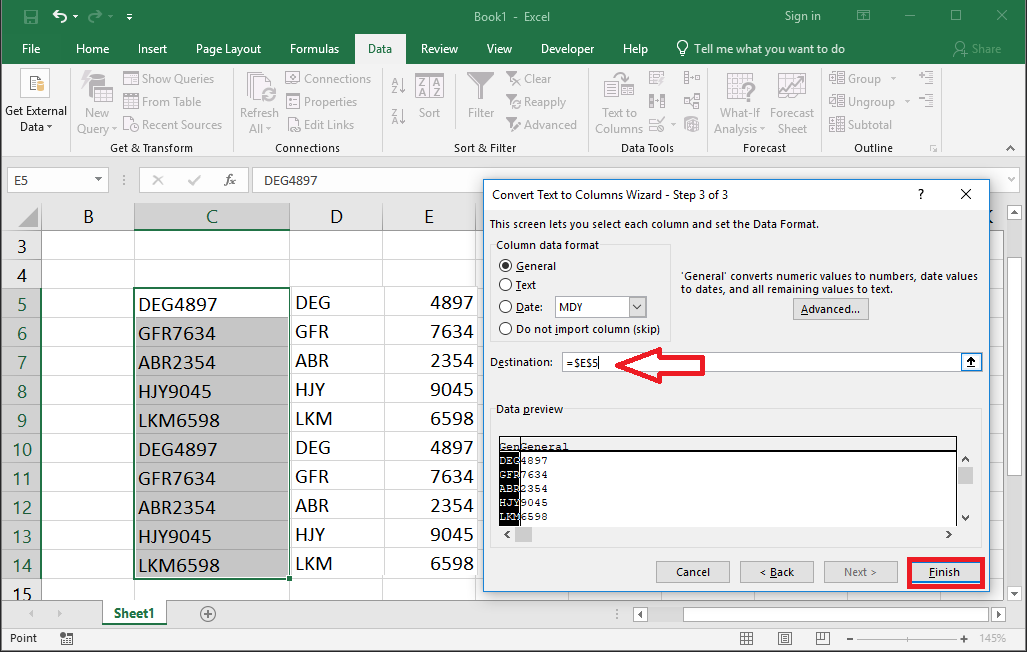The image size is (1028, 652).
Task: Open the Forecast Sheet tool
Action: pyautogui.click(x=792, y=103)
